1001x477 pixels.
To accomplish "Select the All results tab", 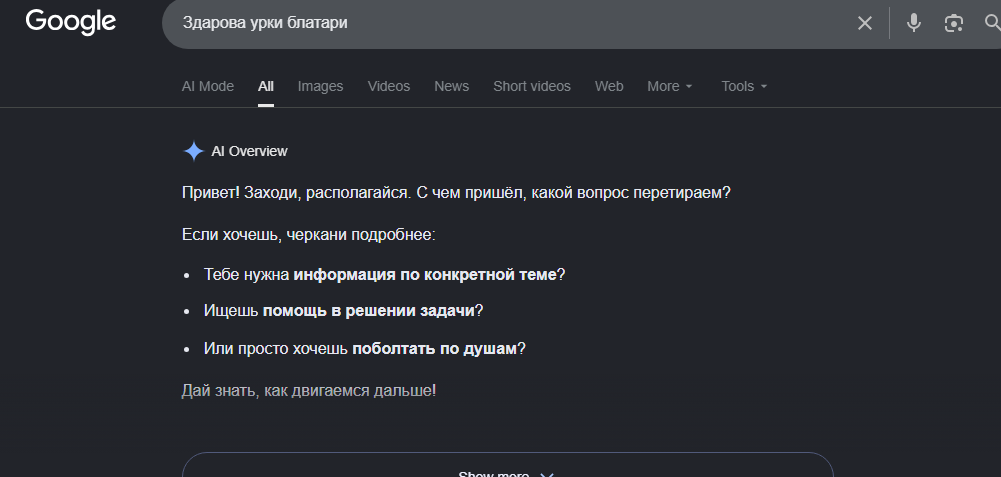I will (x=266, y=86).
